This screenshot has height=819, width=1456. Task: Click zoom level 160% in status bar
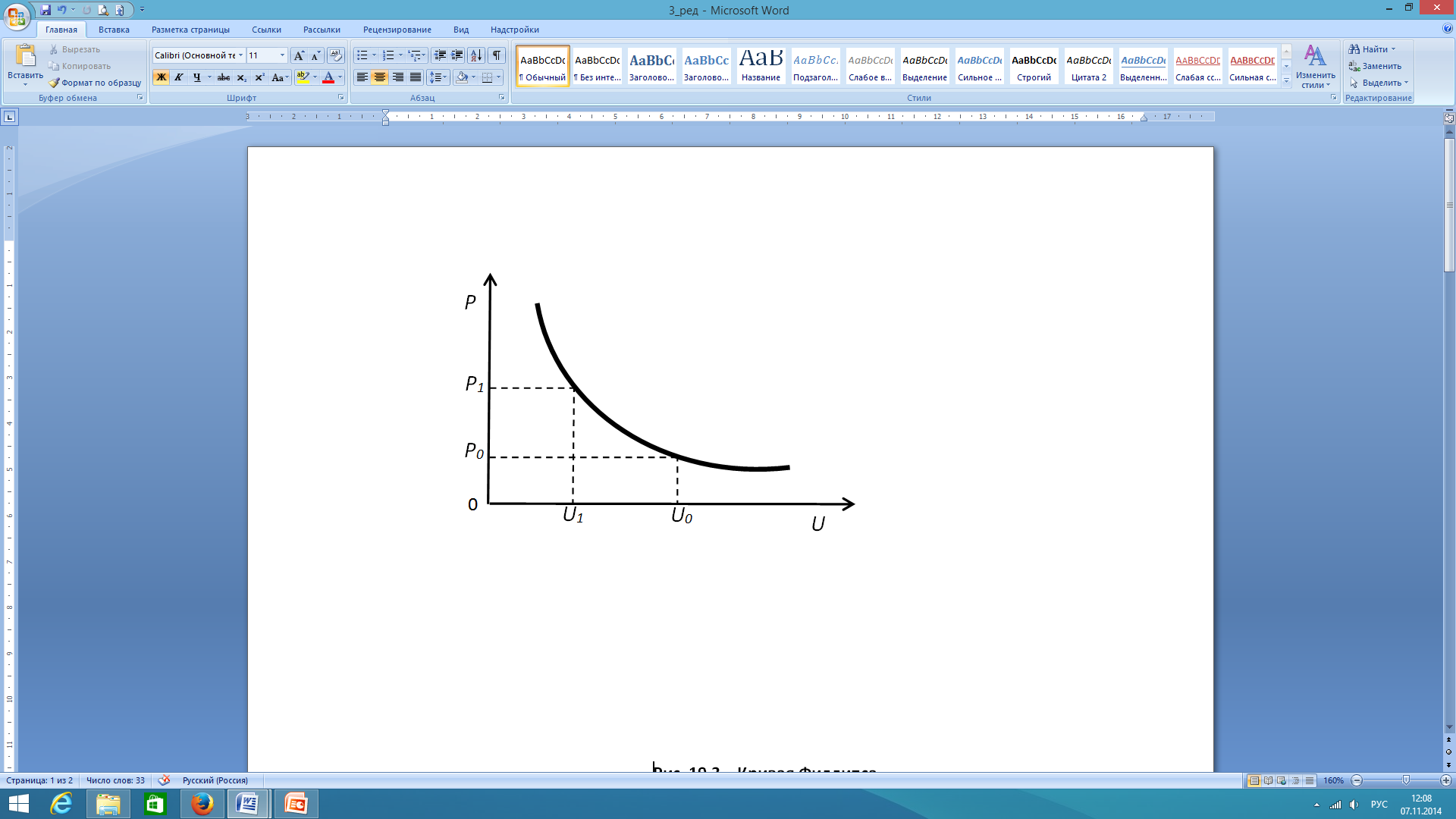click(1333, 780)
